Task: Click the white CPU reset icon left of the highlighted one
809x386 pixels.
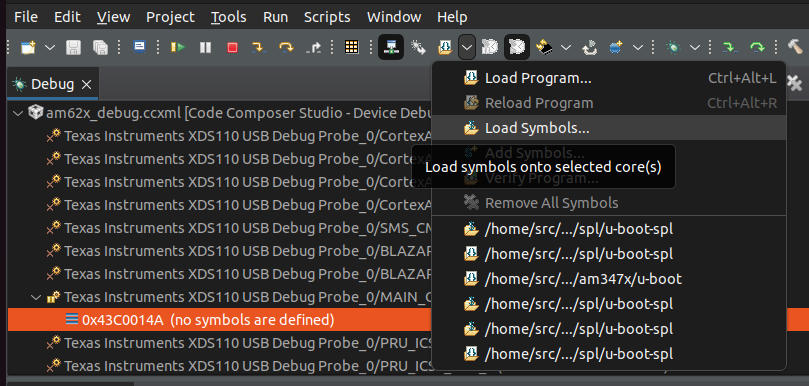Action: tap(489, 47)
